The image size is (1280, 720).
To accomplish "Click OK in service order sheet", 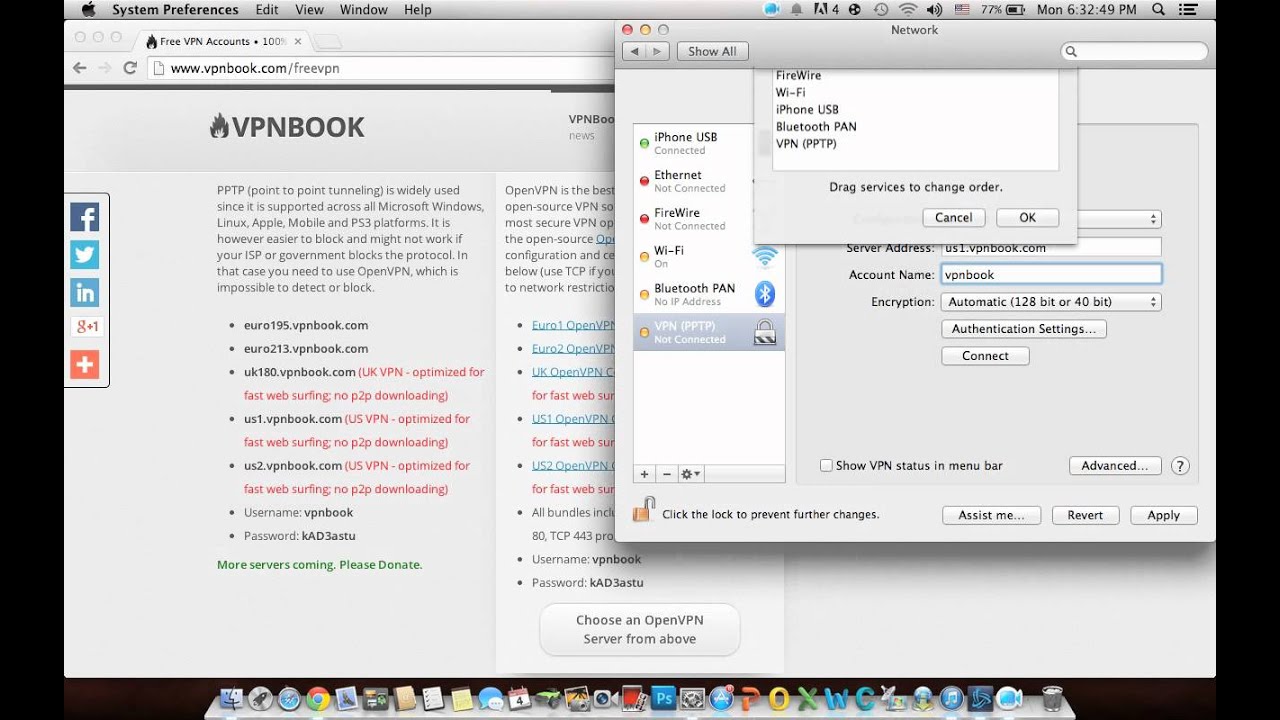I will [1027, 218].
